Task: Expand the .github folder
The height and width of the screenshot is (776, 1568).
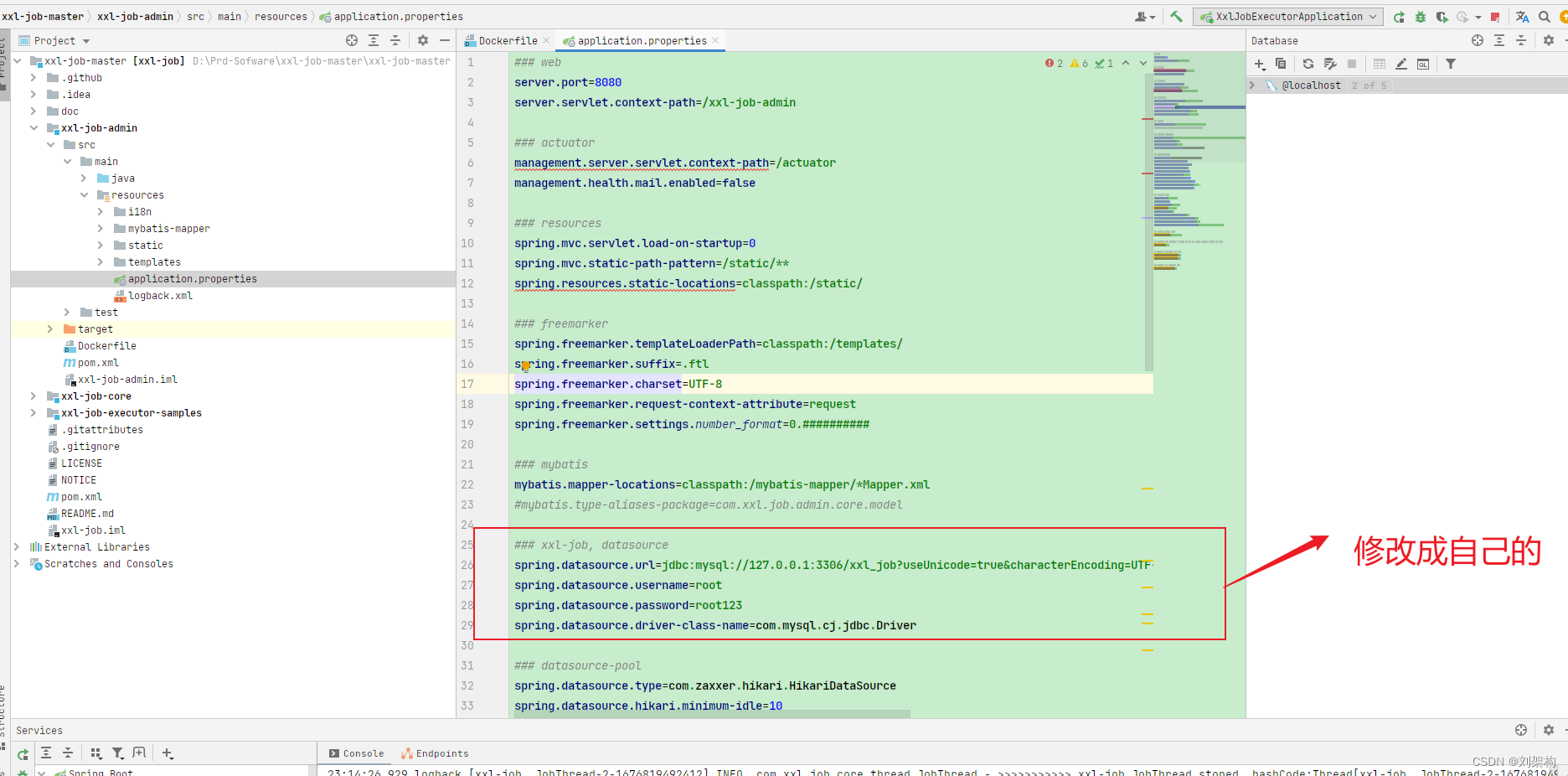Action: 34,78
